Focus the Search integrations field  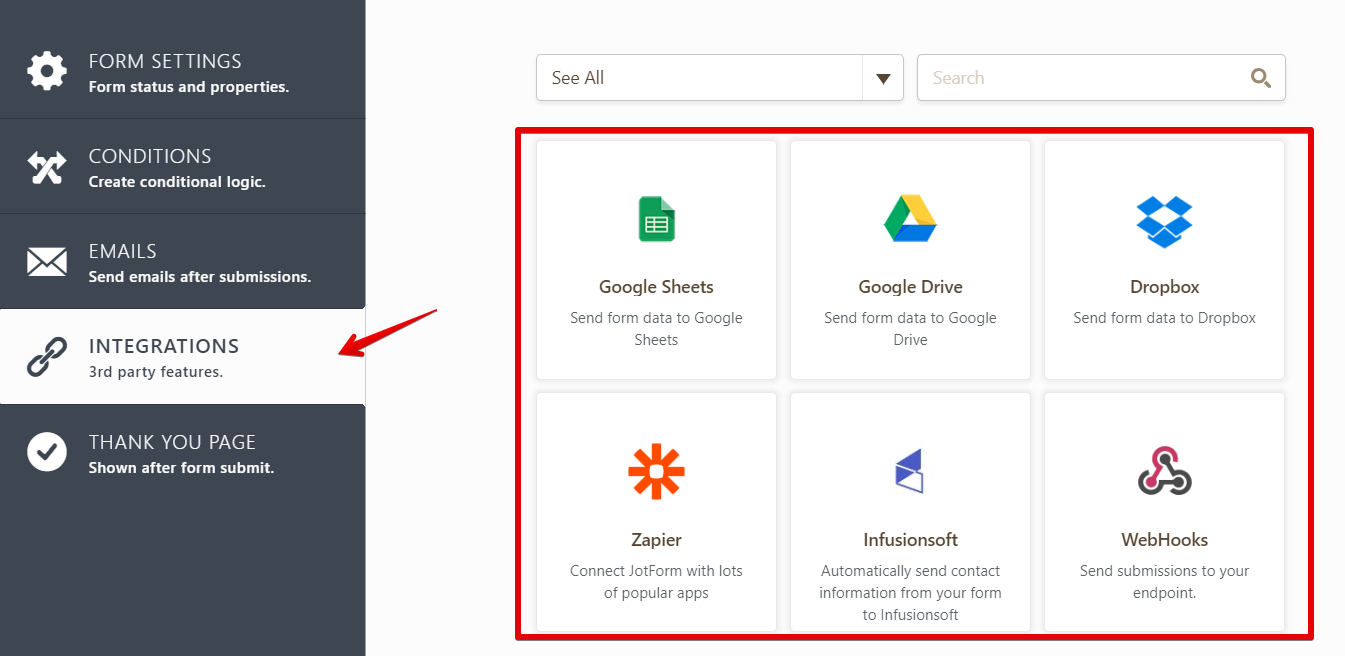coord(1101,78)
